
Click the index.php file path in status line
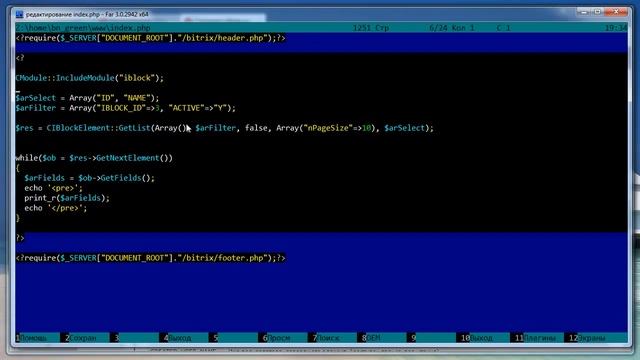point(83,28)
